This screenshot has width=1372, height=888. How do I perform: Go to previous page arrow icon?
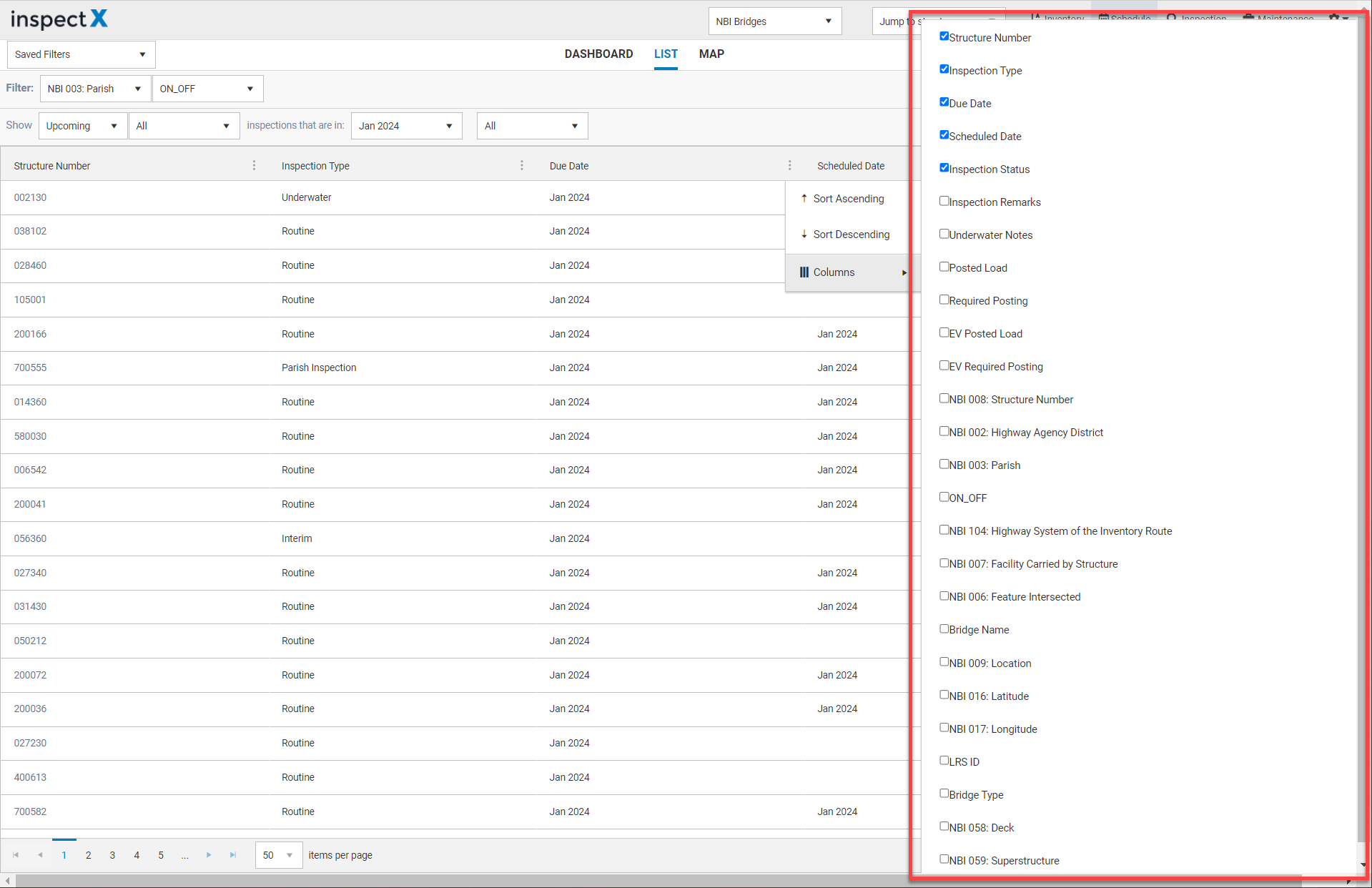[x=40, y=854]
